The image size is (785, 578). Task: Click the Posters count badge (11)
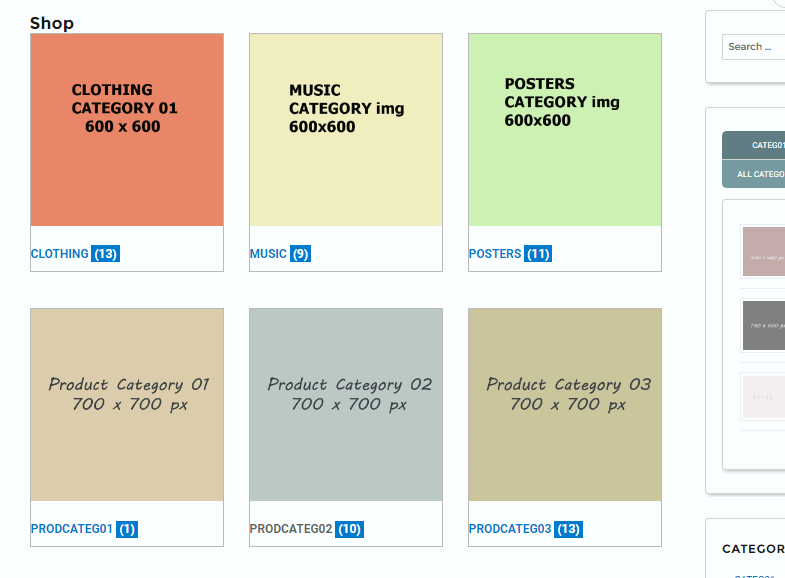538,254
